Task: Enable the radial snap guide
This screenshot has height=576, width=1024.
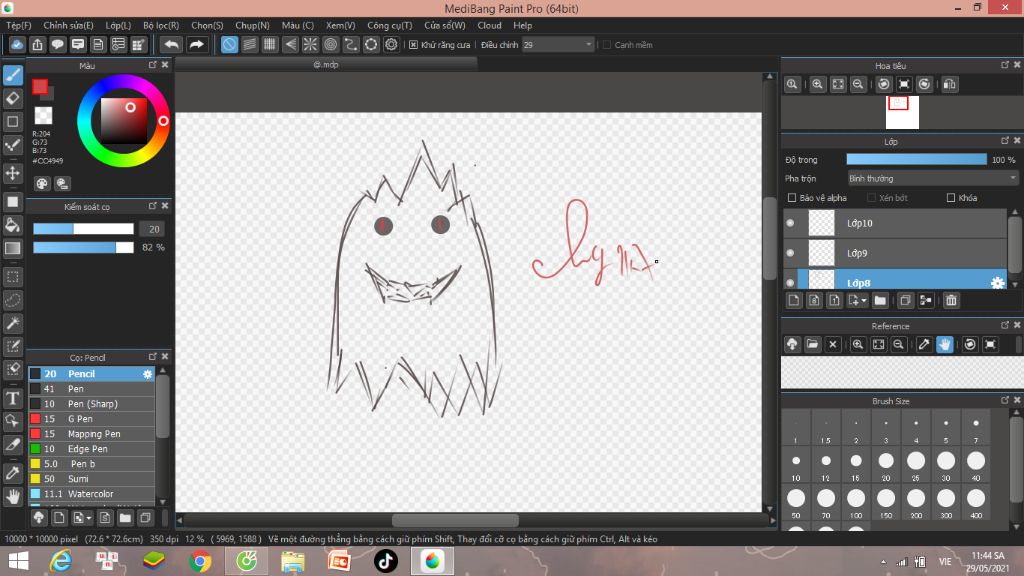Action: pyautogui.click(x=310, y=44)
